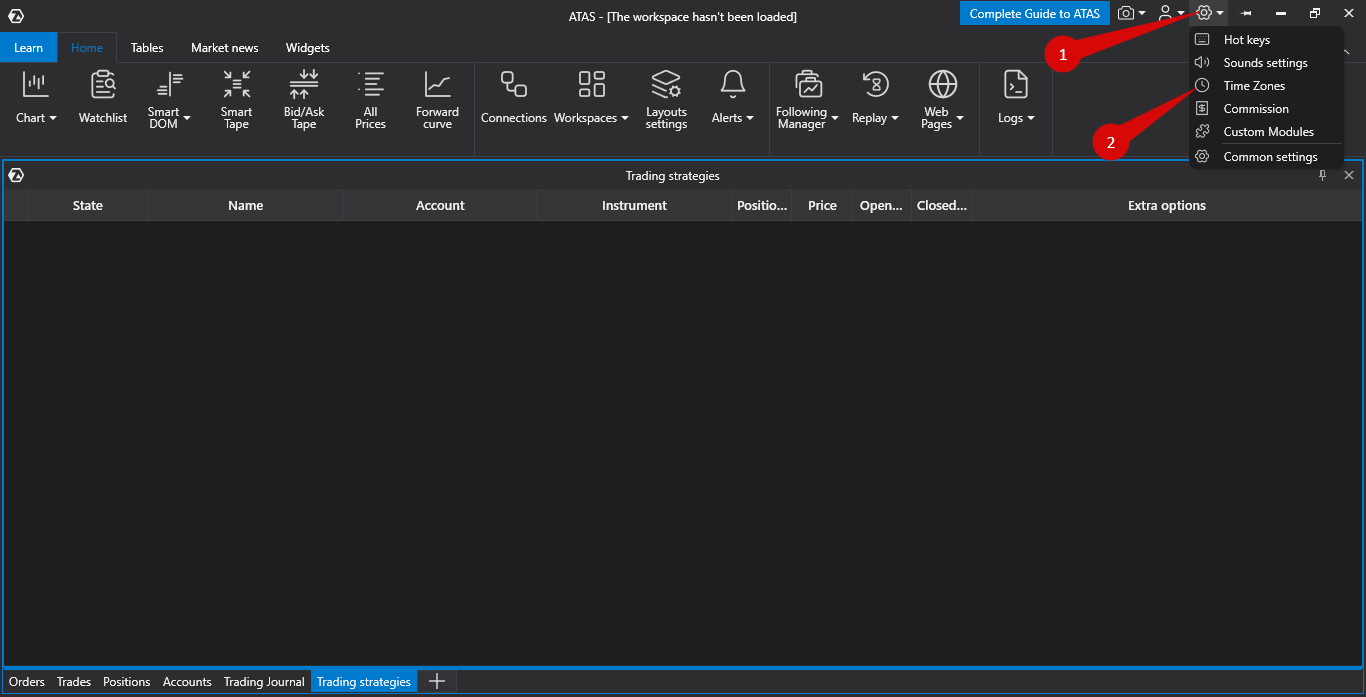Click the Extra options column header
The width and height of the screenshot is (1366, 697).
point(1167,205)
